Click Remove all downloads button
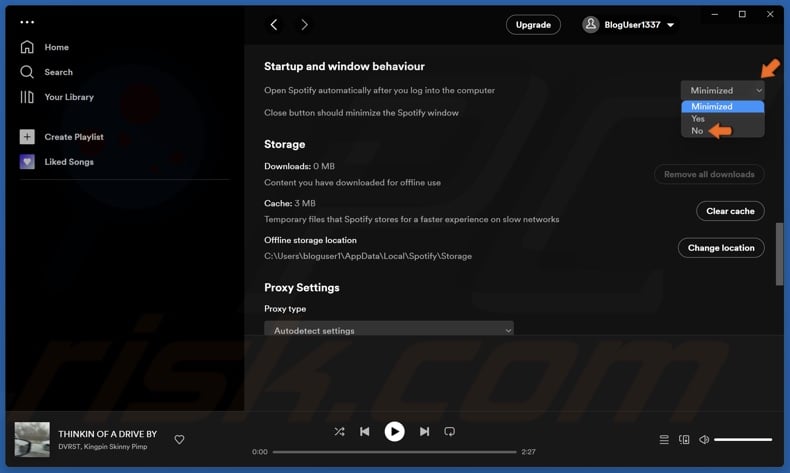The width and height of the screenshot is (790, 473). click(709, 174)
